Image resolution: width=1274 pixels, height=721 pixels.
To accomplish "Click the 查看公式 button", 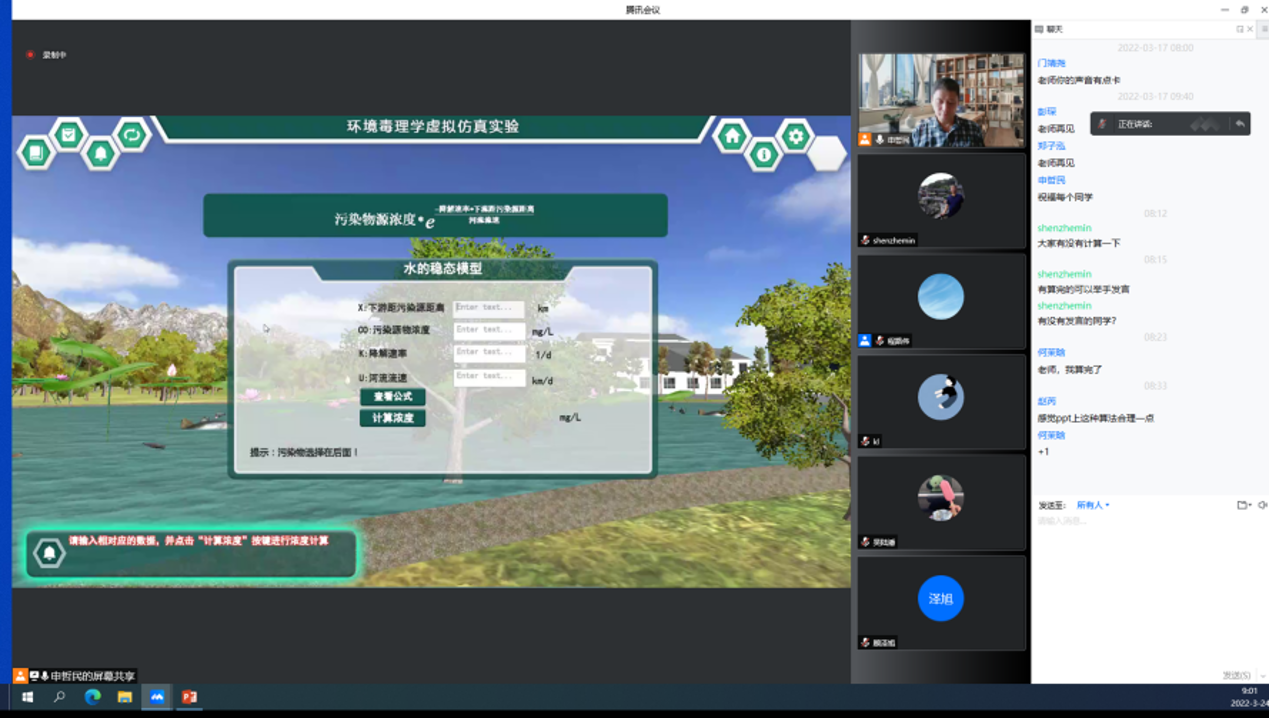I will click(392, 397).
